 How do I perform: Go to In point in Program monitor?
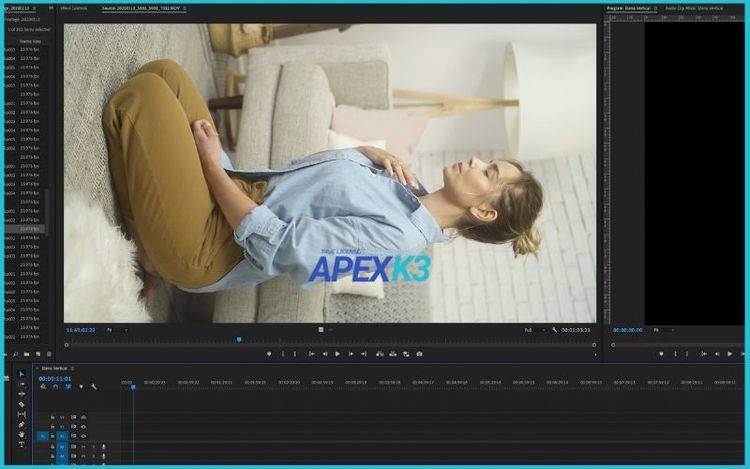tap(704, 354)
